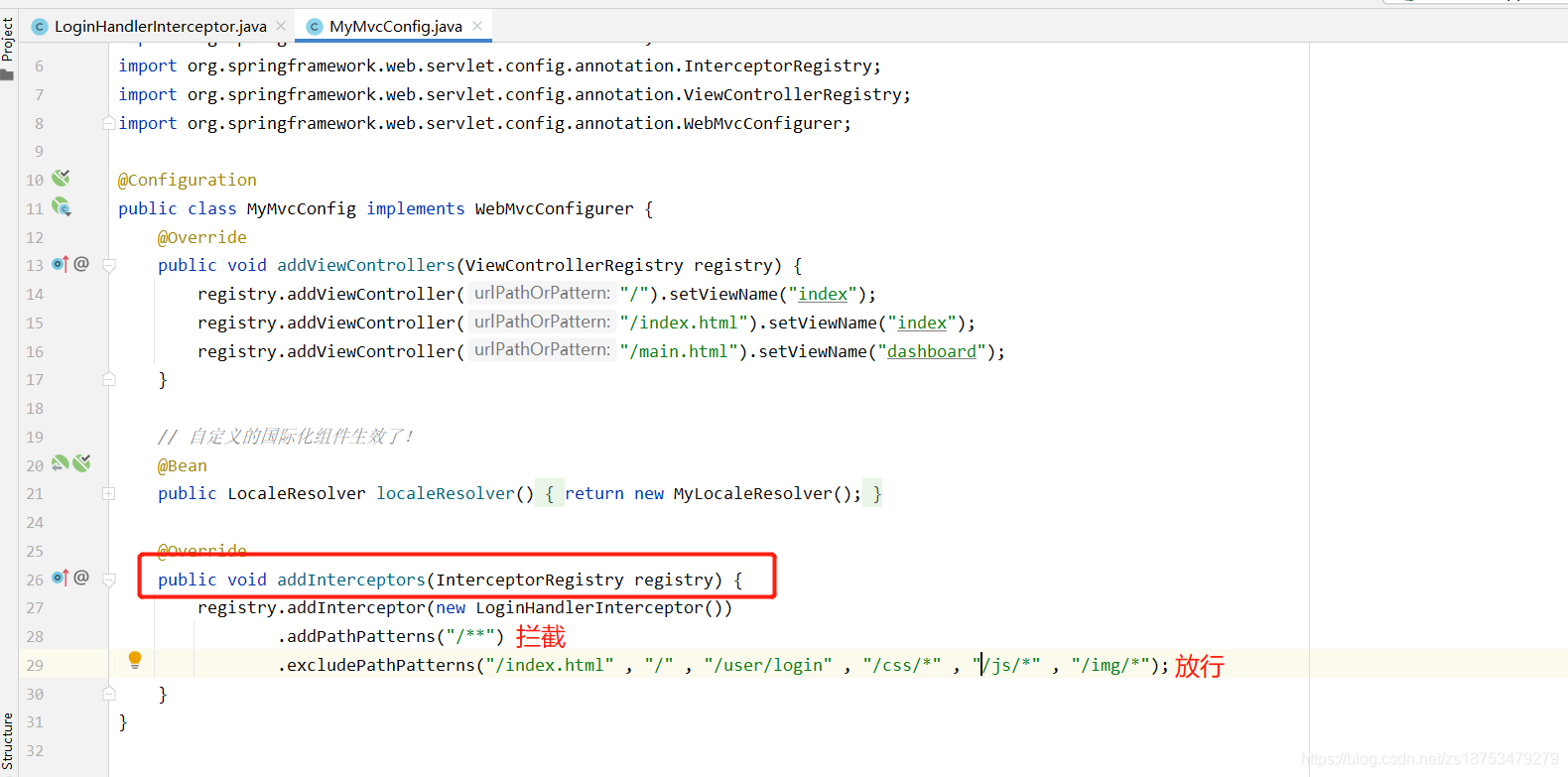Image resolution: width=1568 pixels, height=777 pixels.
Task: Click the fold end marker at line 17
Action: pyautogui.click(x=109, y=379)
